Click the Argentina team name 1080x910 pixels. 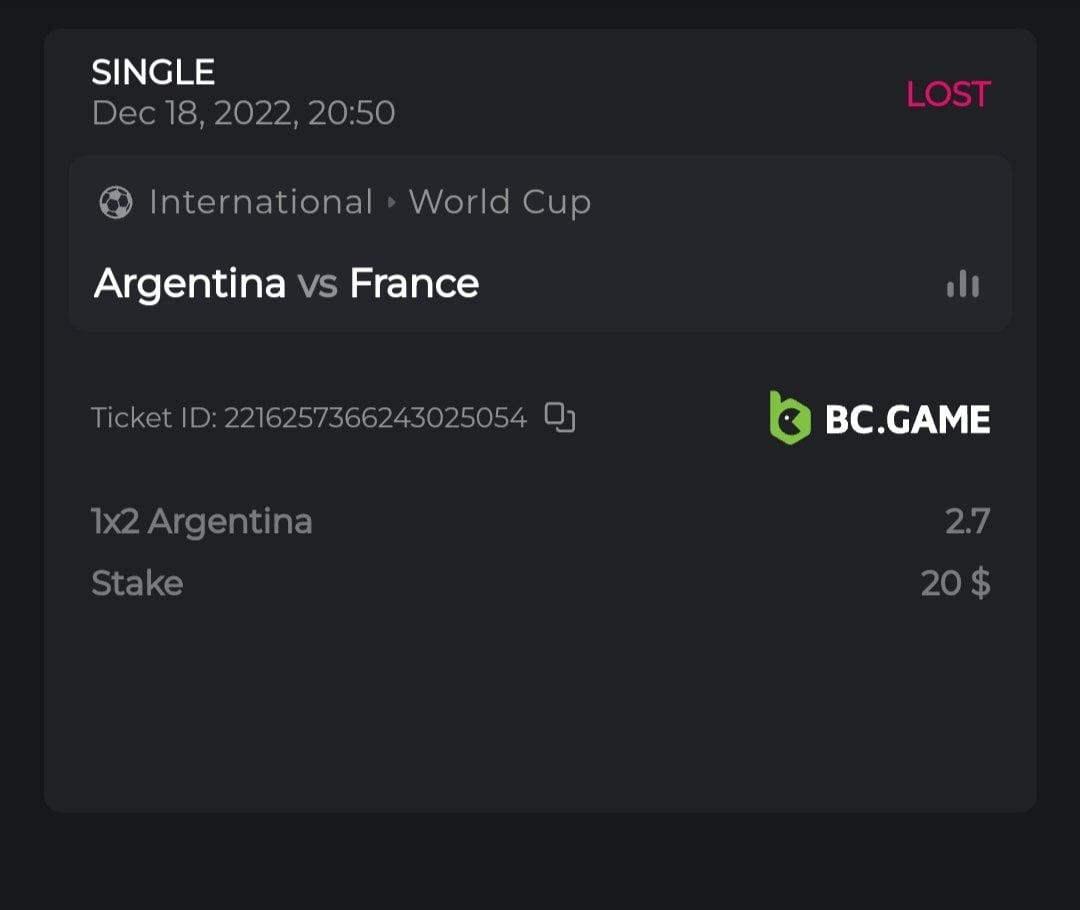(190, 284)
